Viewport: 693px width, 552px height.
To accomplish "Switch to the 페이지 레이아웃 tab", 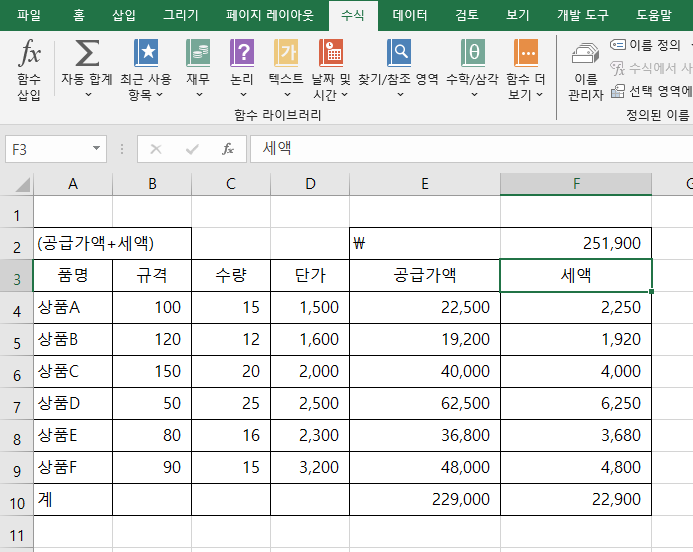I will [270, 15].
